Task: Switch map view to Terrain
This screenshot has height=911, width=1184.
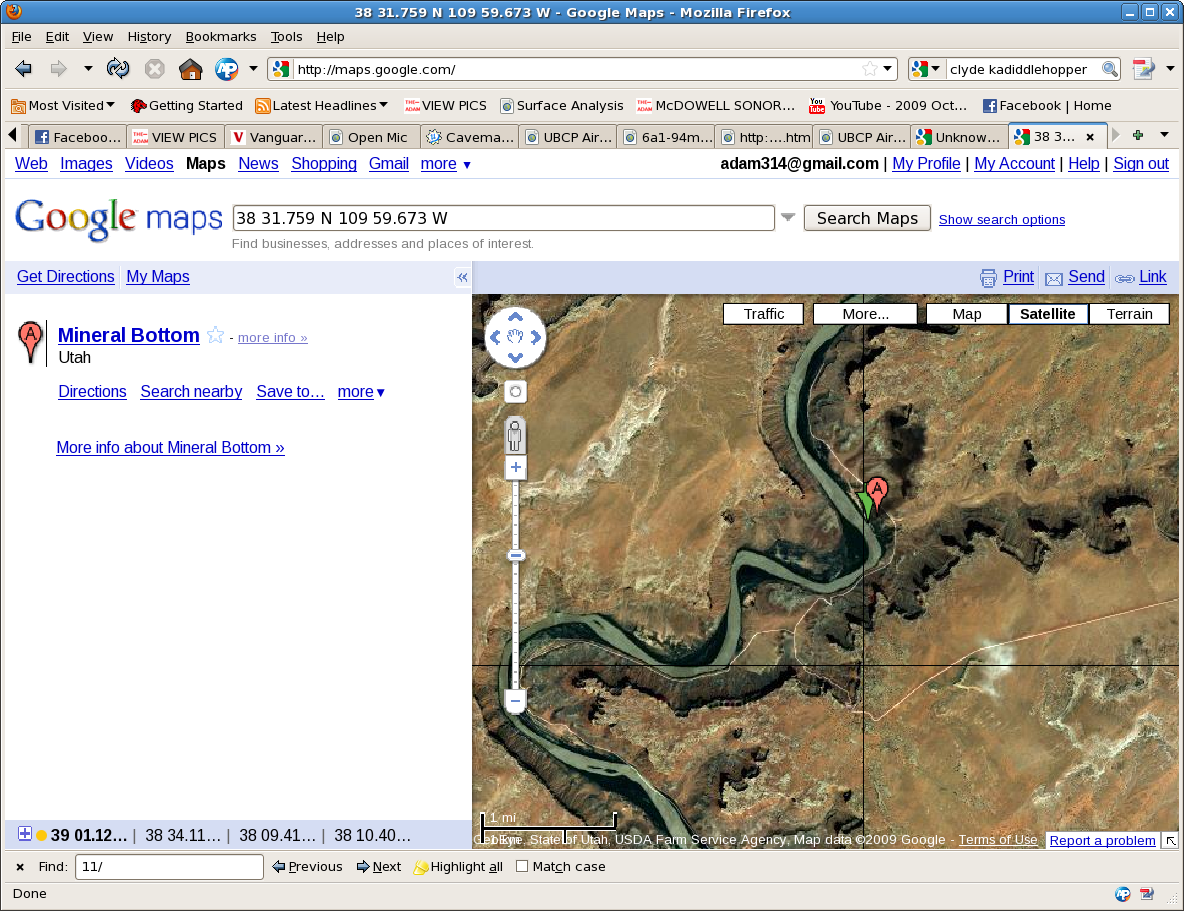Action: [1129, 314]
